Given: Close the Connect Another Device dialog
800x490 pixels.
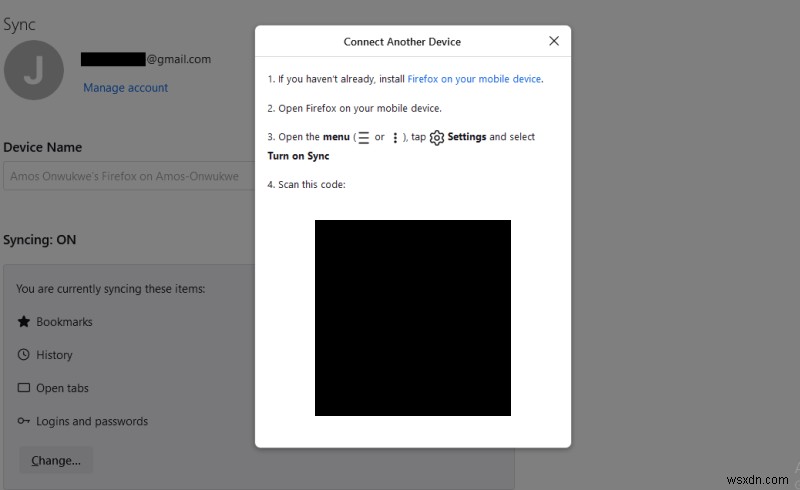Looking at the screenshot, I should [x=554, y=41].
